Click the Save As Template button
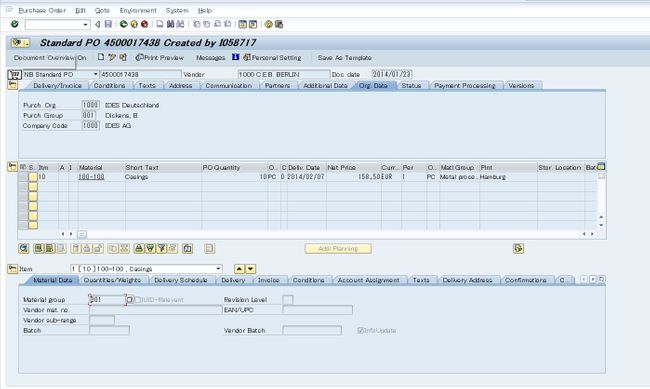 tap(344, 58)
